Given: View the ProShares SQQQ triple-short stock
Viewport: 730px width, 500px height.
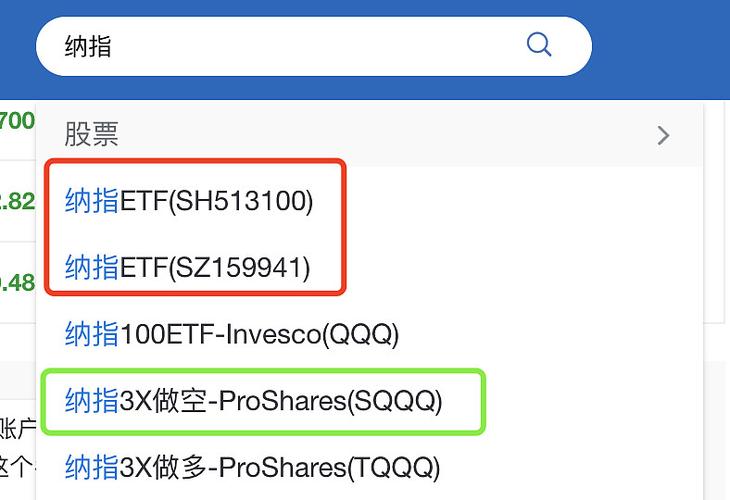Looking at the screenshot, I should (x=253, y=401).
